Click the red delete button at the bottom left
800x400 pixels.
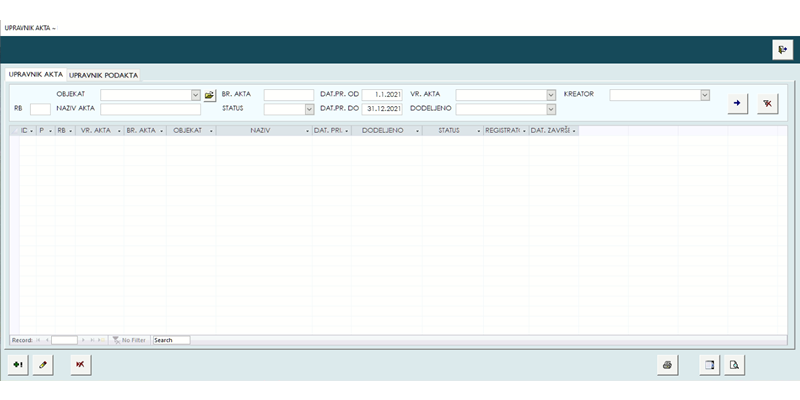79,365
